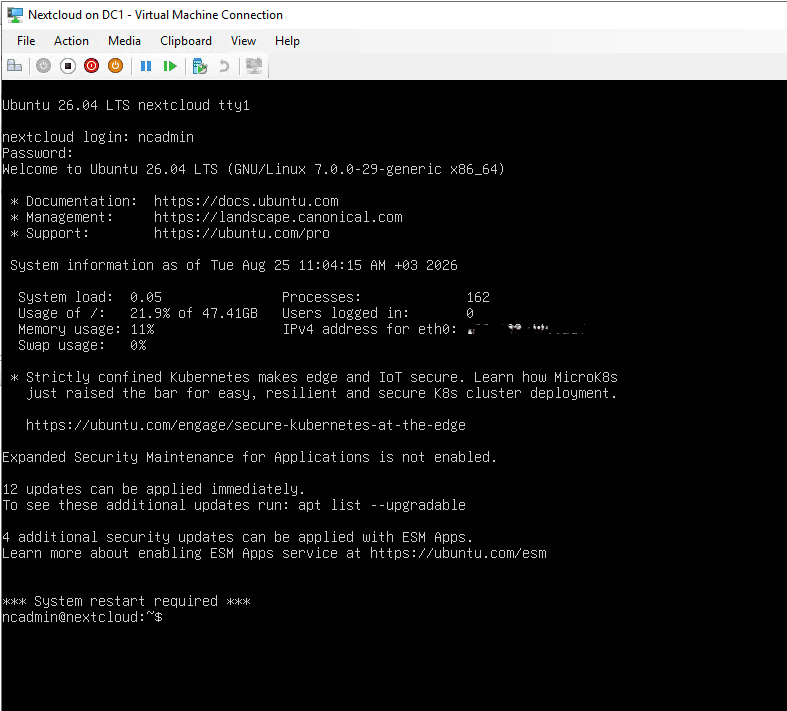
Task: Click the ncadmin@nextcloud:~$ shell prompt
Action: point(82,617)
